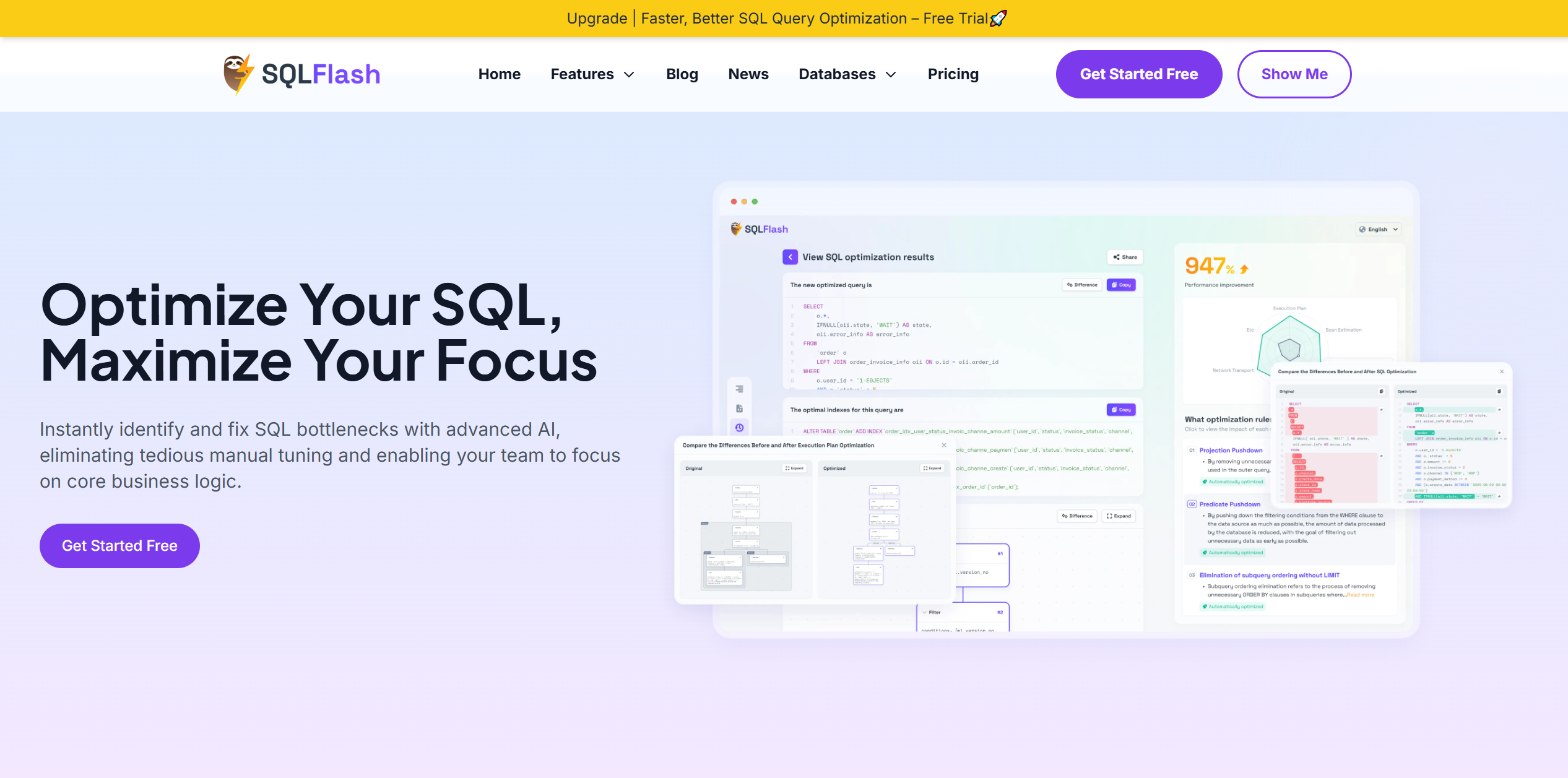Switch to the Blog section
Viewport: 1568px width, 778px height.
coord(682,74)
